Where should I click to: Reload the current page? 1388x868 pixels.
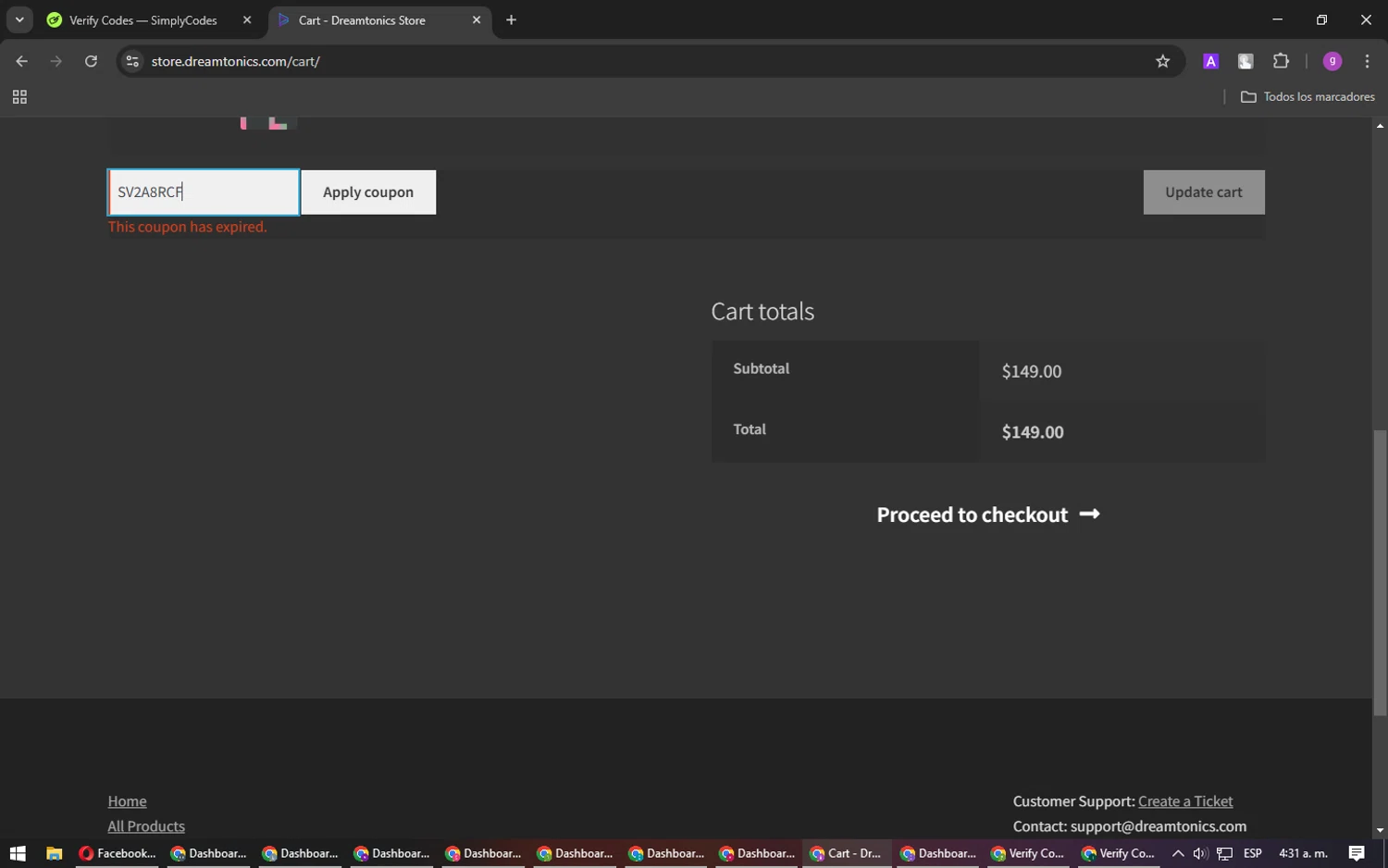91,61
